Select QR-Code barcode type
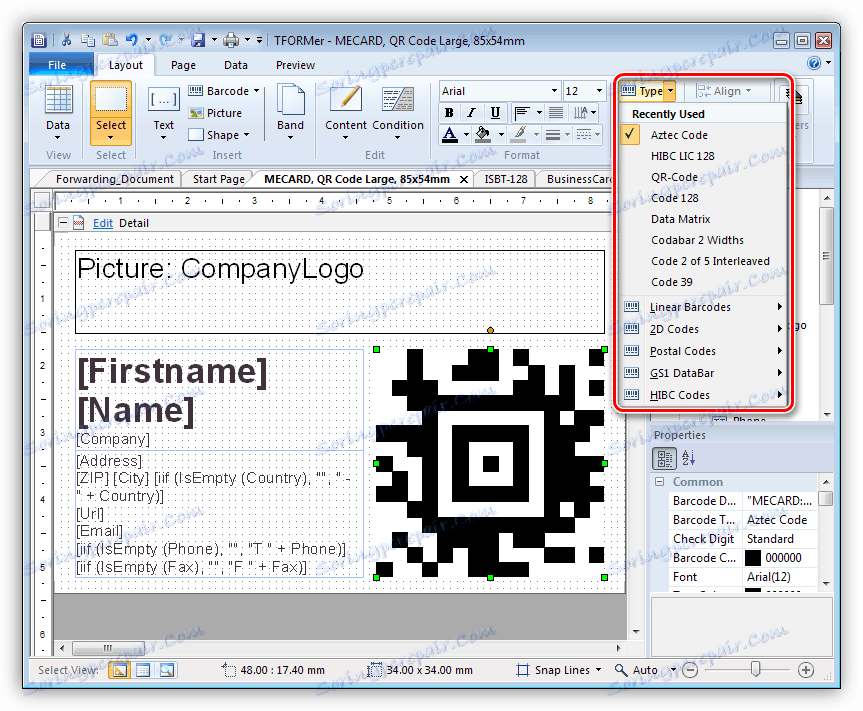 coord(702,177)
